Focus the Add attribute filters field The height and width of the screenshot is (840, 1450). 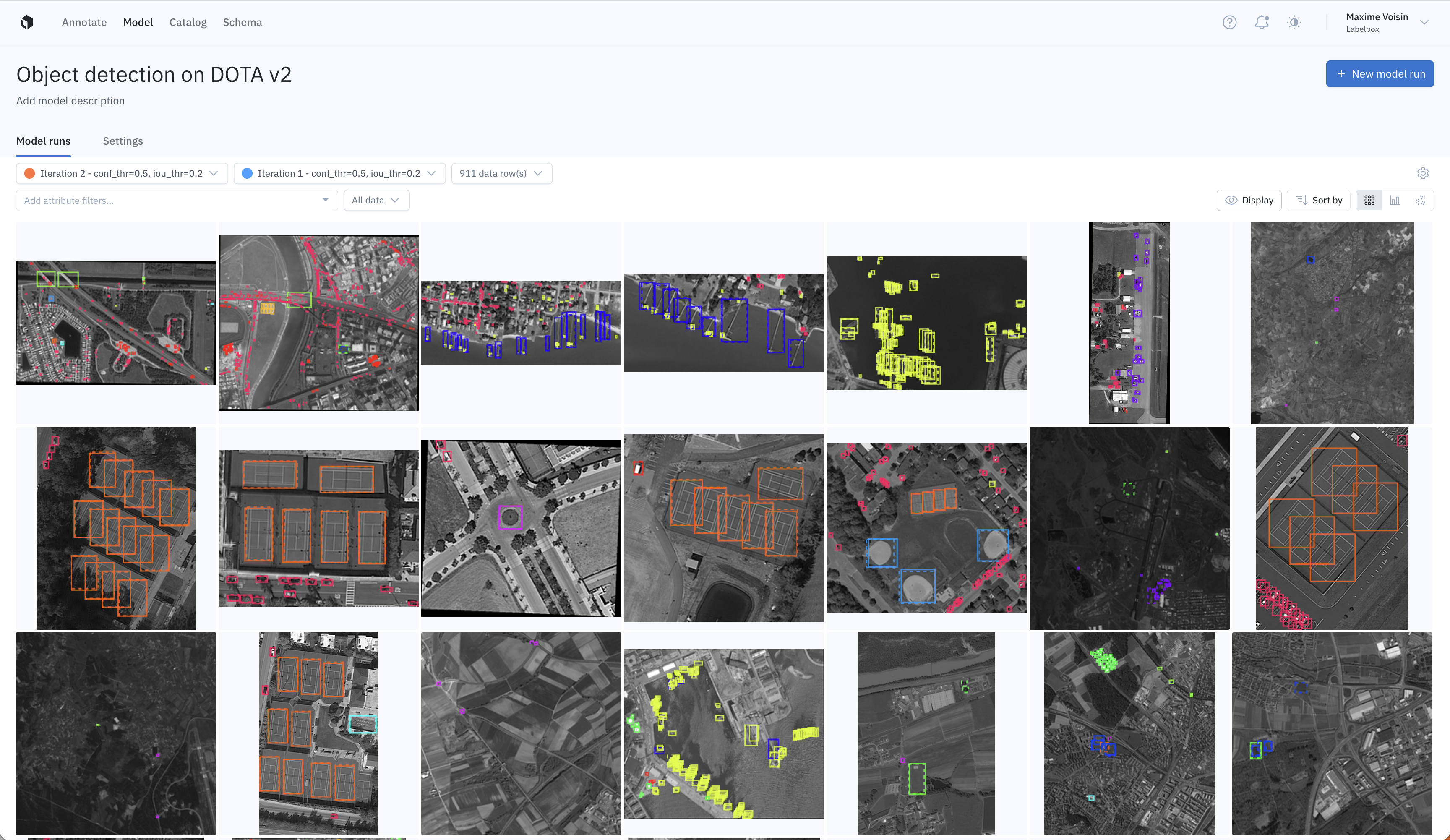point(170,200)
